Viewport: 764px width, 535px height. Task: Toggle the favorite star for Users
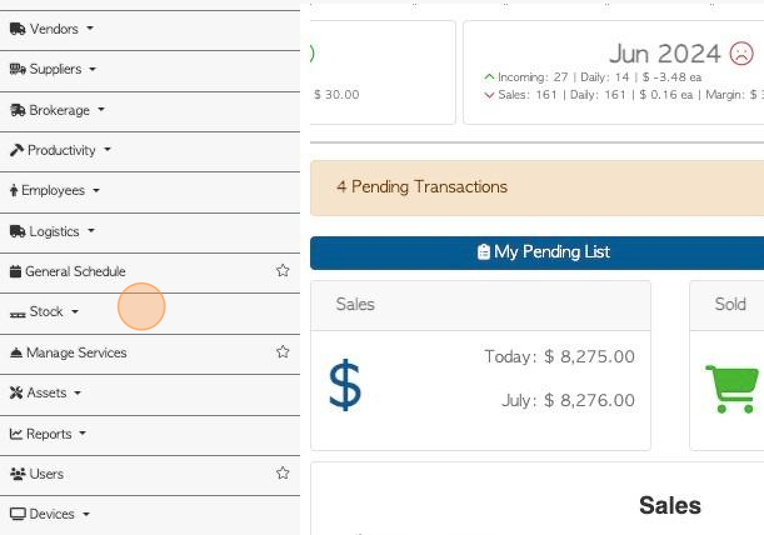click(283, 473)
